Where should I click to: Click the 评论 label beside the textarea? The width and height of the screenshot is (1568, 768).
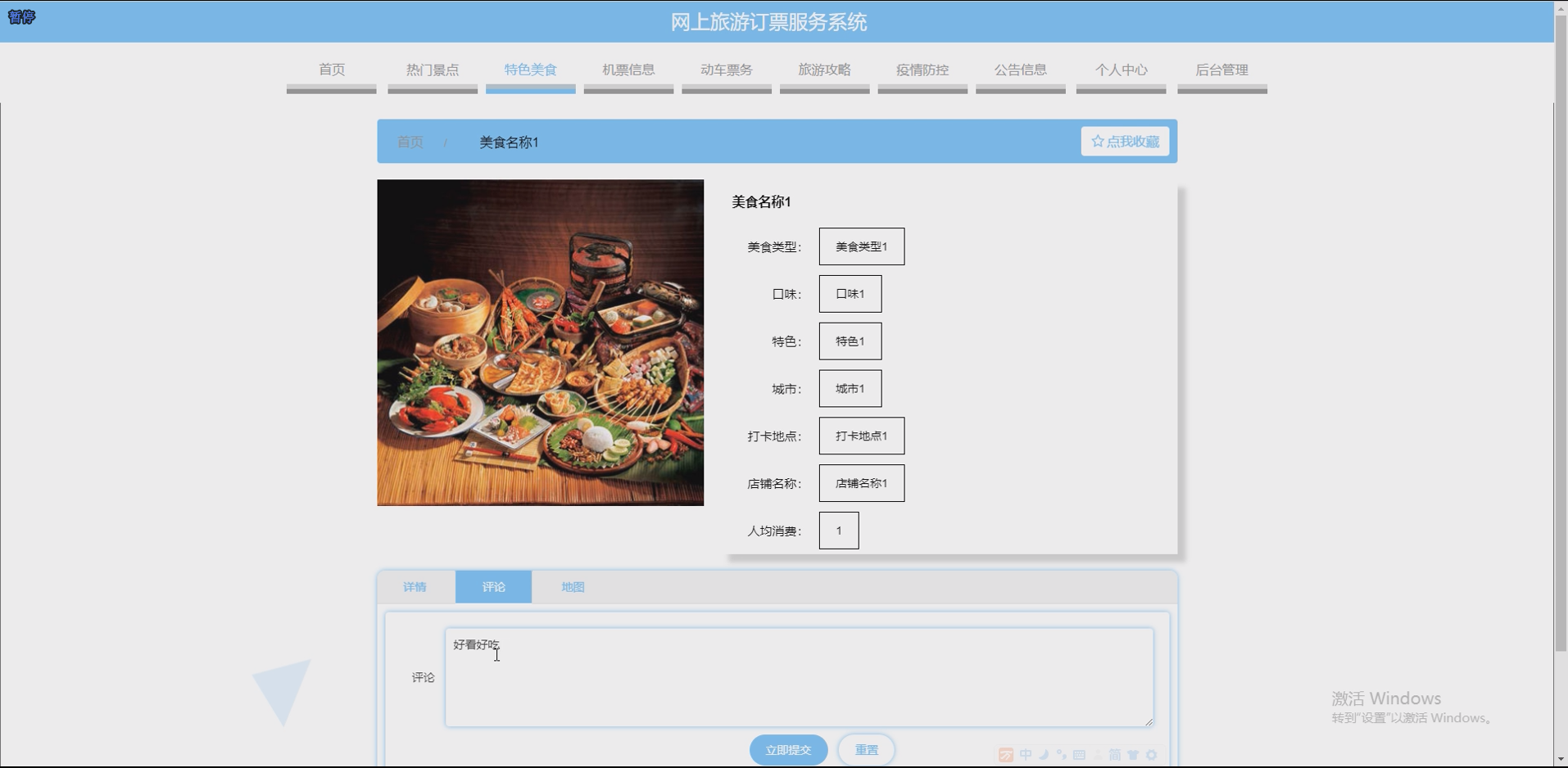coord(423,677)
